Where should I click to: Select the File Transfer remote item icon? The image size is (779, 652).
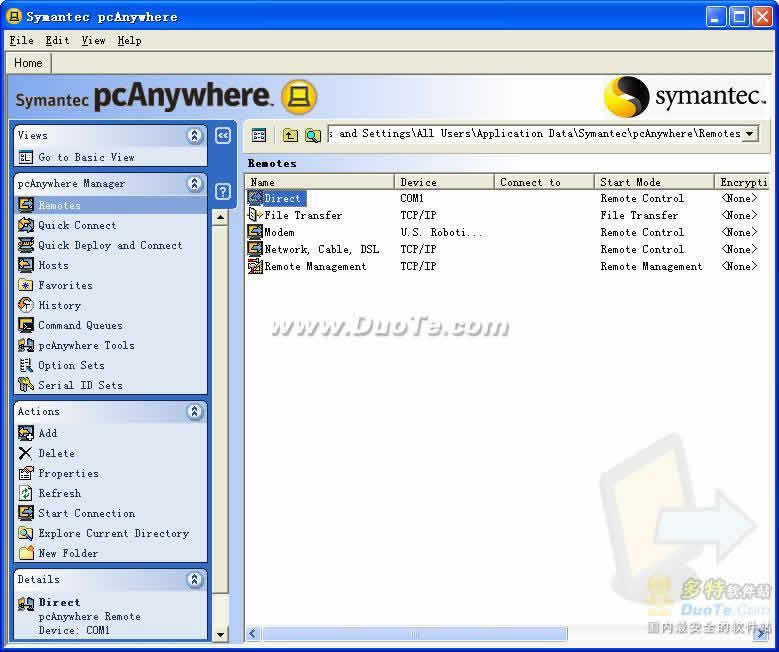tap(255, 215)
